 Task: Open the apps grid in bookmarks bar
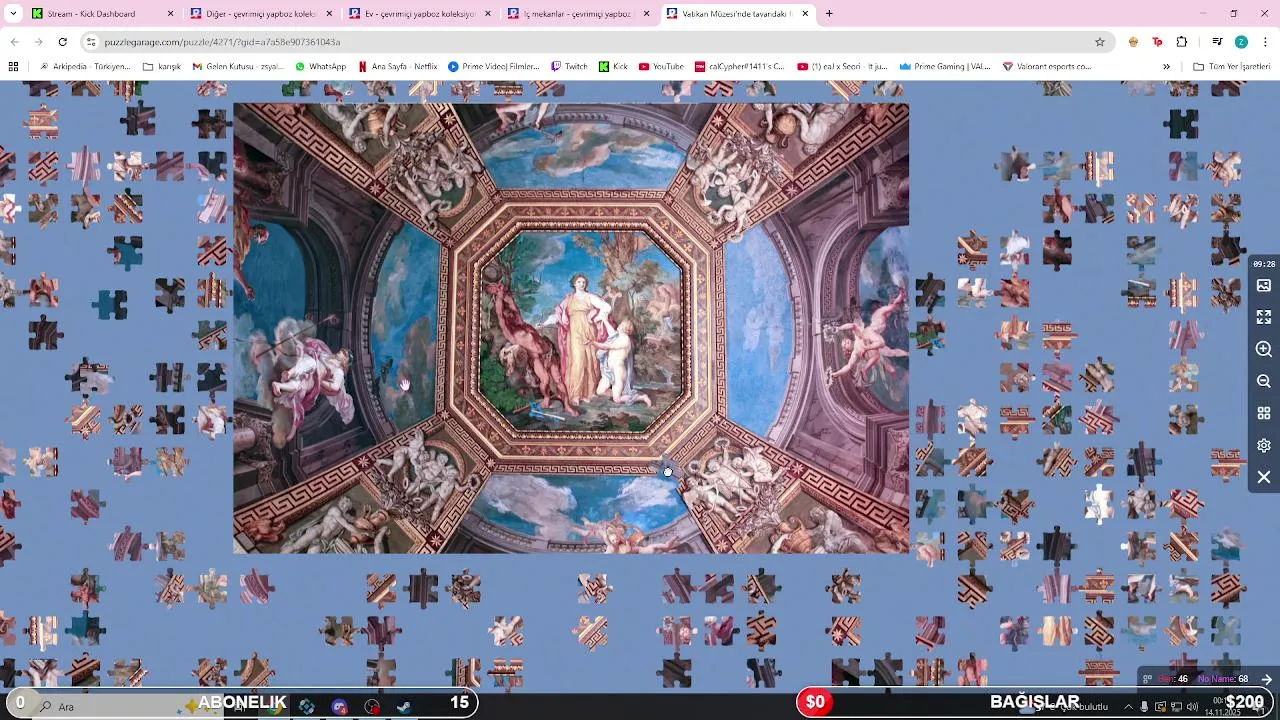13,67
